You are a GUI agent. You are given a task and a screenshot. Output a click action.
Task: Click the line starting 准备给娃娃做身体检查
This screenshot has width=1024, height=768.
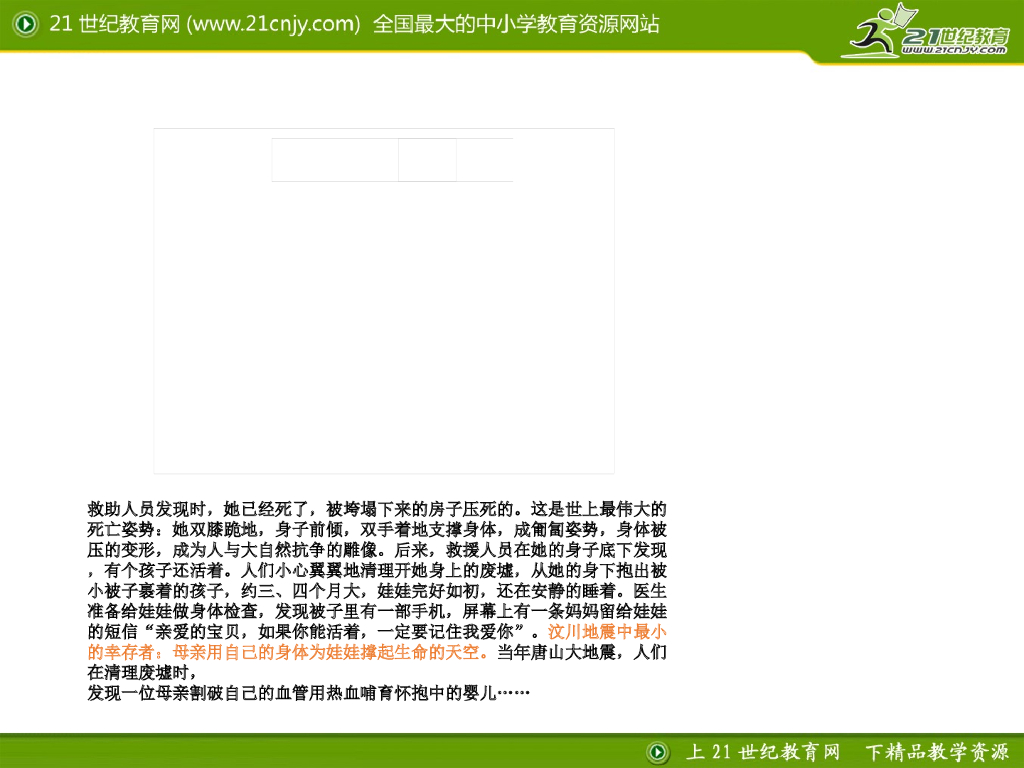377,611
